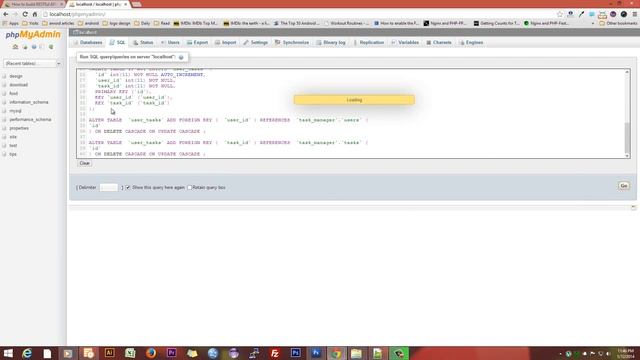Open information_schema database in sidebar
The image size is (640, 360).
pos(29,102)
